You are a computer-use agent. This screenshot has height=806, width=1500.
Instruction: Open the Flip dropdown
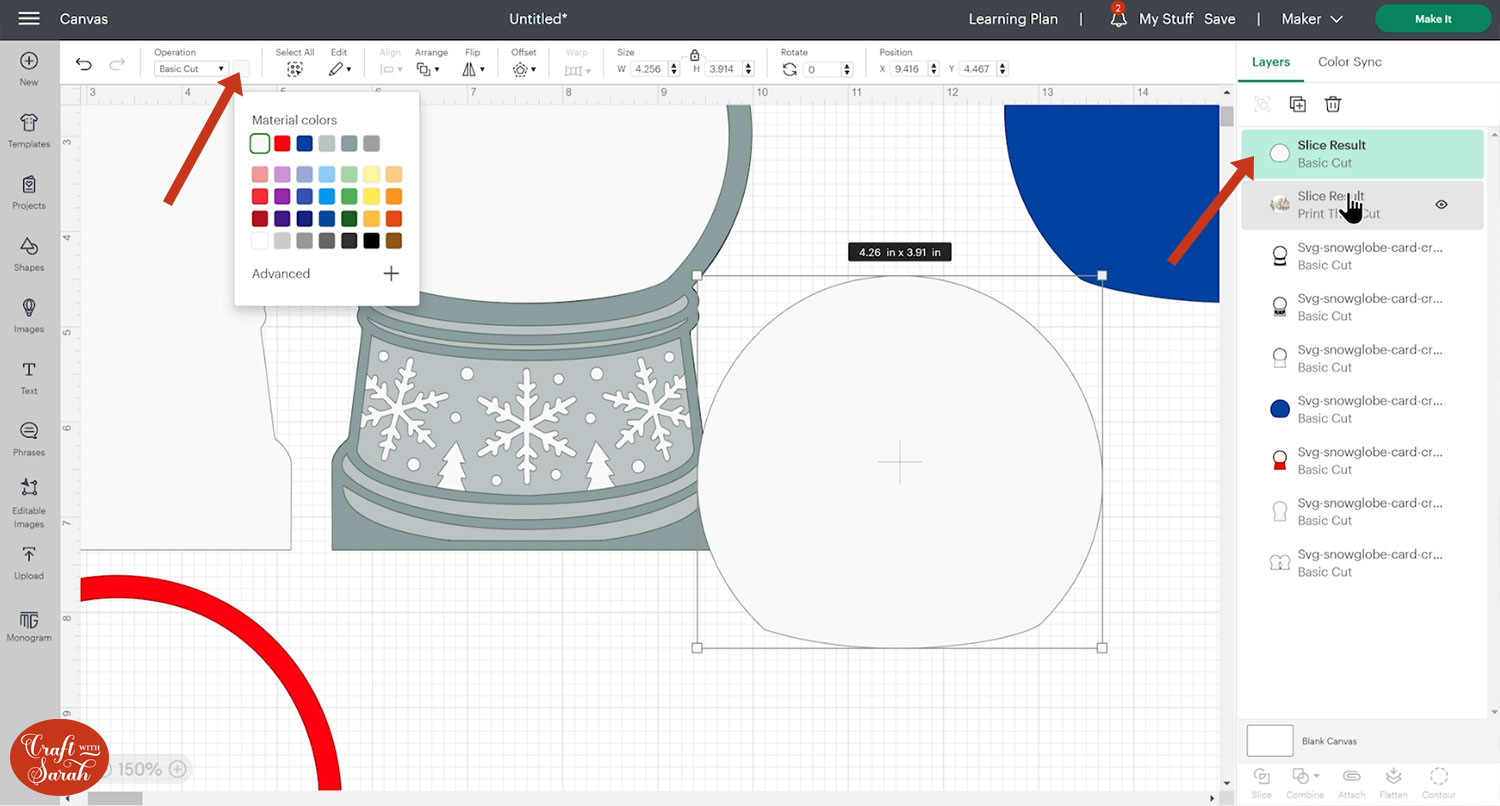(473, 69)
